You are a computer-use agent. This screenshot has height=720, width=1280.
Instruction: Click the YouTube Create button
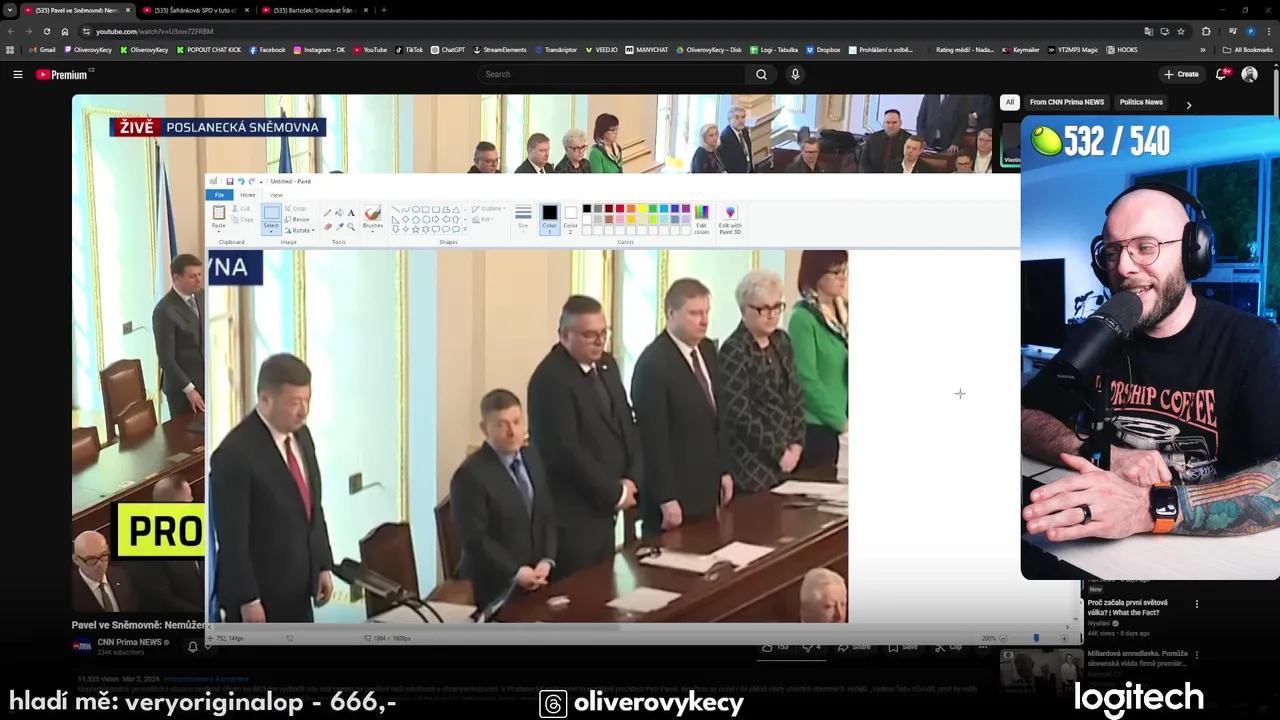1181,74
